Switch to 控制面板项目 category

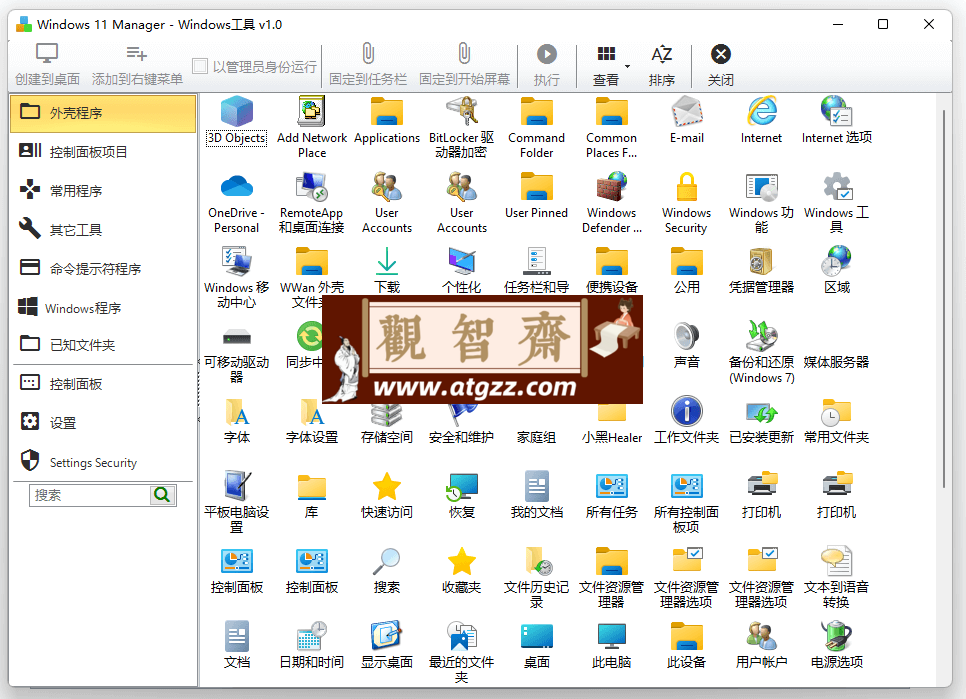(x=103, y=152)
